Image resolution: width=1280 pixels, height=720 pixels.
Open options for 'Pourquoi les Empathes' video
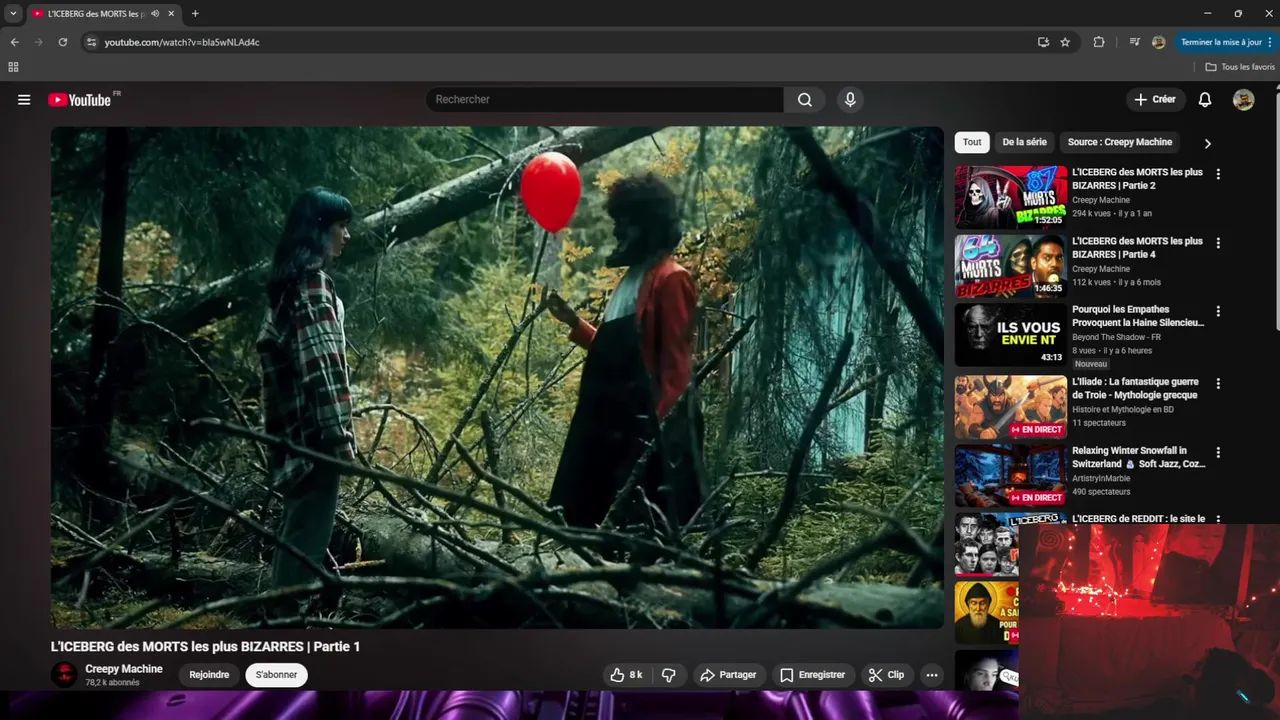coord(1218,311)
